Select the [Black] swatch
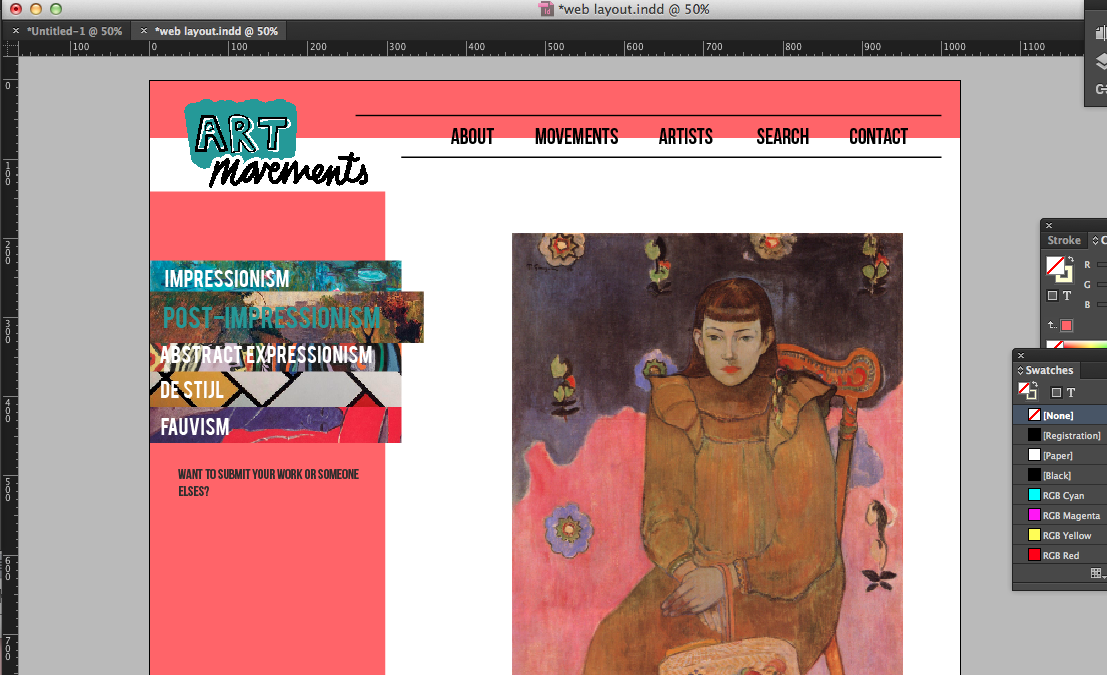Image resolution: width=1107 pixels, height=675 pixels. coord(1060,475)
